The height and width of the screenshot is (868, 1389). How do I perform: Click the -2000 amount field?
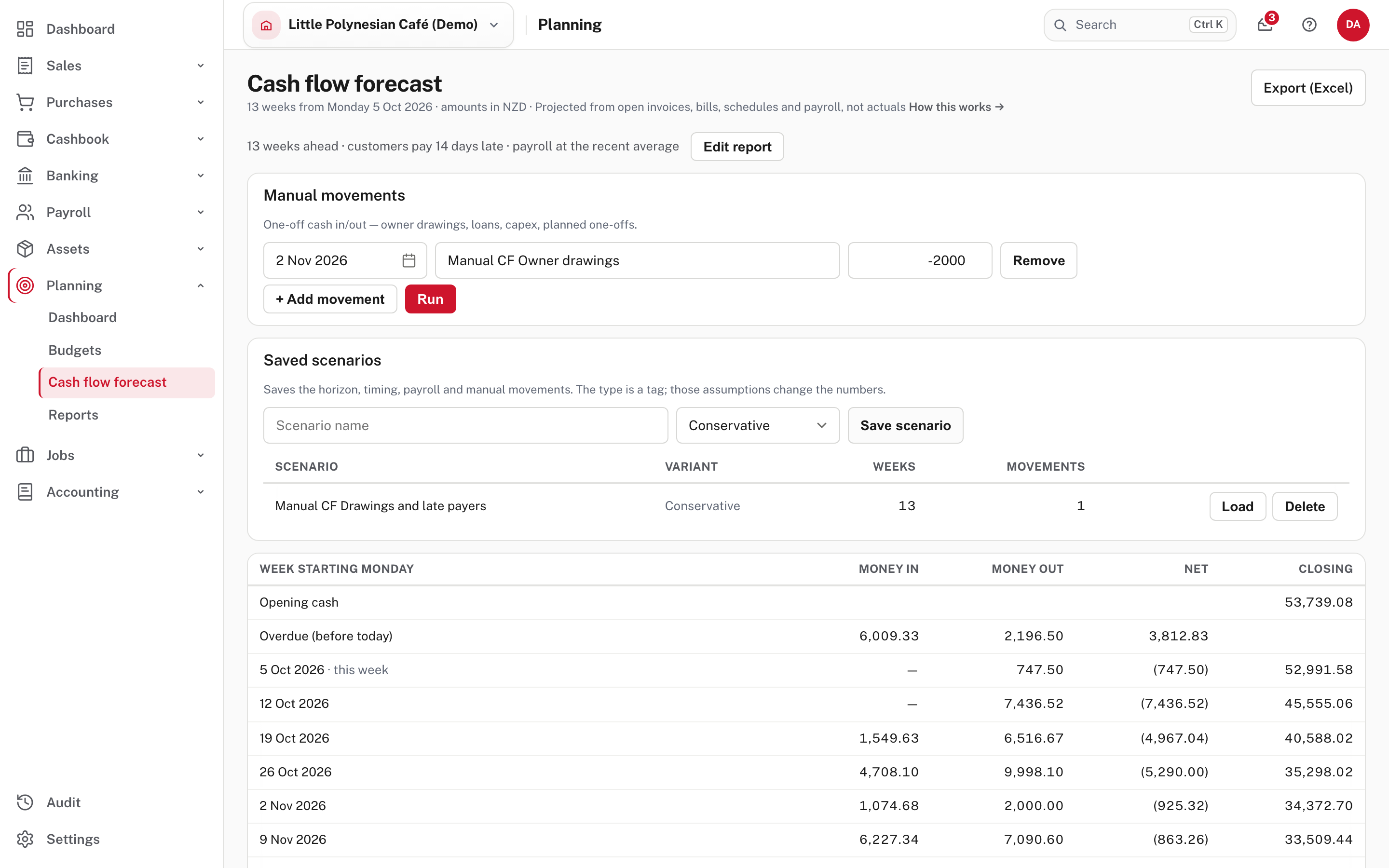920,260
